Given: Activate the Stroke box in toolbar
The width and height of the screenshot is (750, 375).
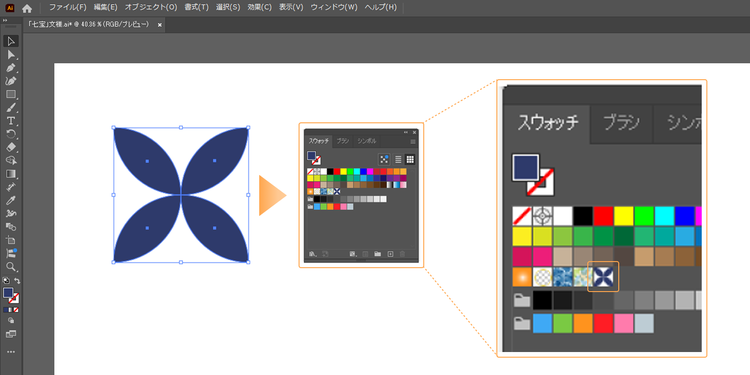Looking at the screenshot, I should tap(15, 299).
